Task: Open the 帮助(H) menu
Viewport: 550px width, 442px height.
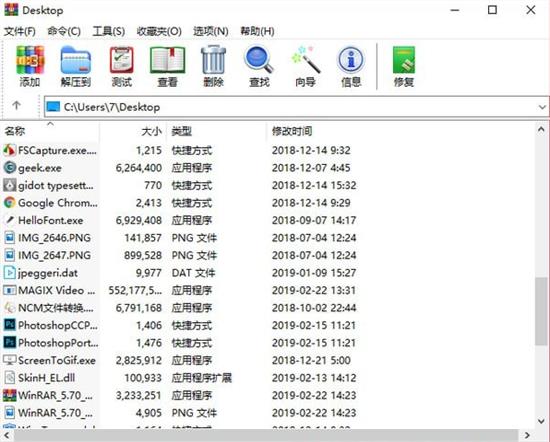Action: pyautogui.click(x=257, y=31)
